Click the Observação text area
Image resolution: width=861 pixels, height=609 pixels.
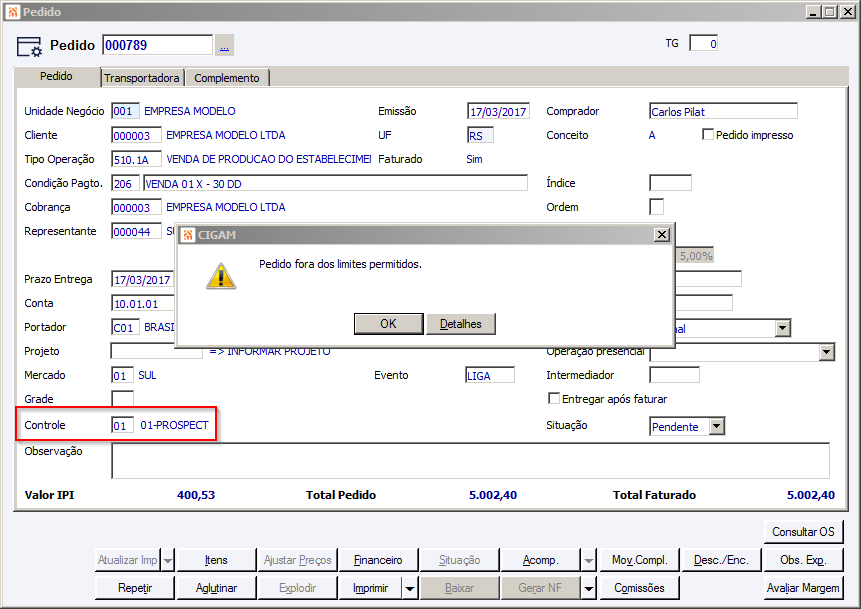(471, 460)
